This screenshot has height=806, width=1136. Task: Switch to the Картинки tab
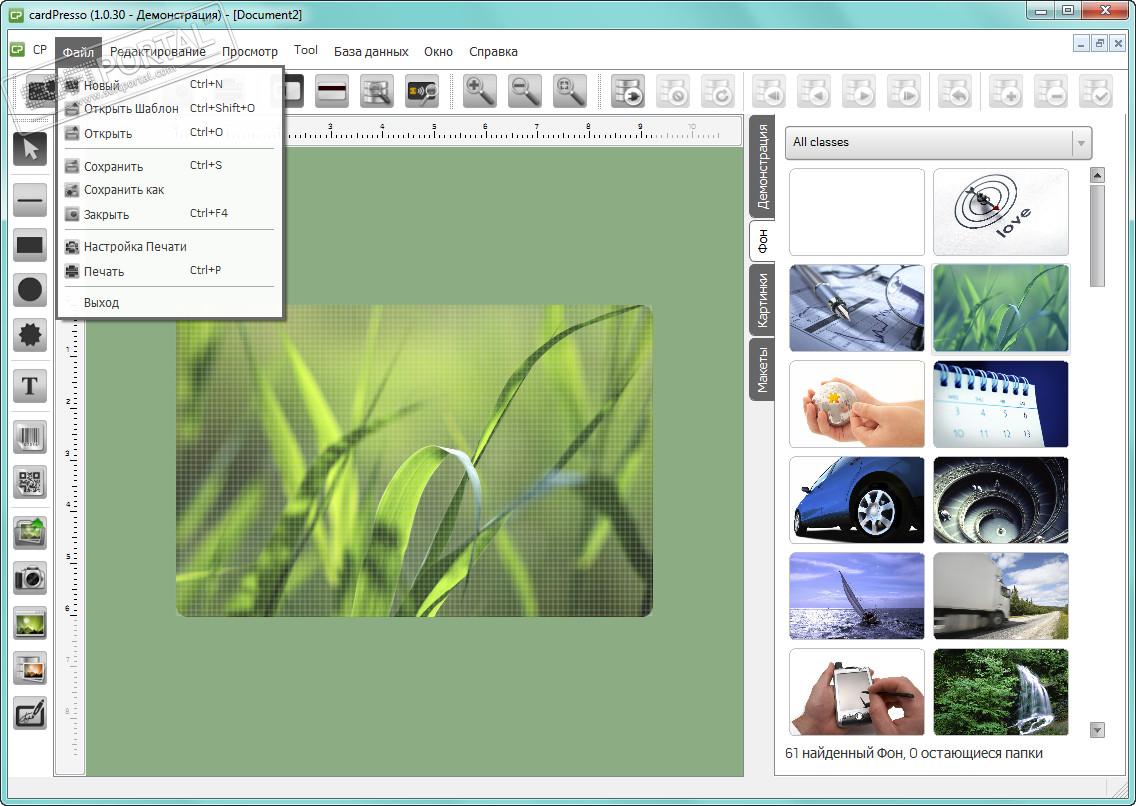click(x=762, y=301)
